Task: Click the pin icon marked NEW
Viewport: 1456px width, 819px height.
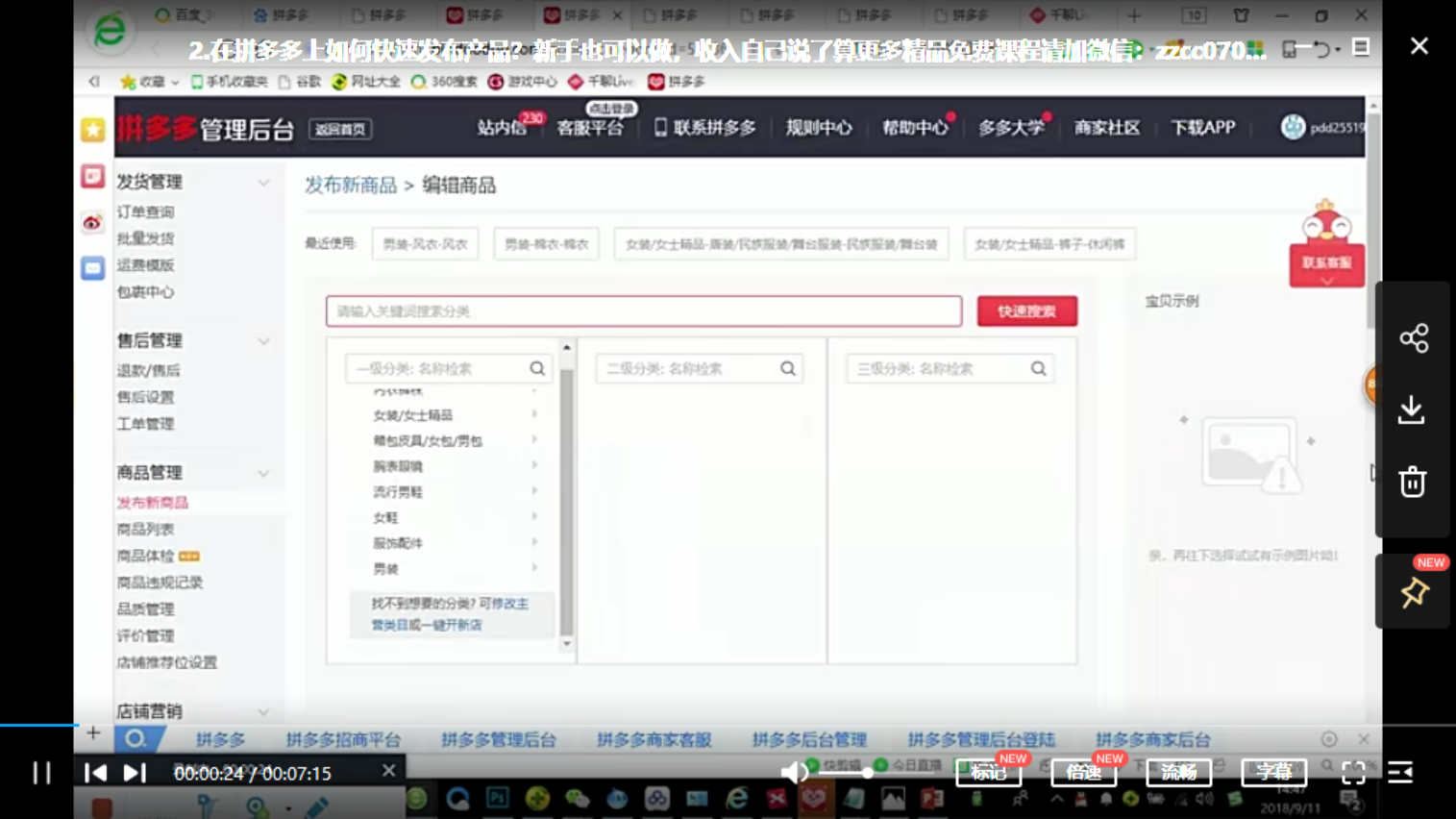Action: [x=1414, y=592]
